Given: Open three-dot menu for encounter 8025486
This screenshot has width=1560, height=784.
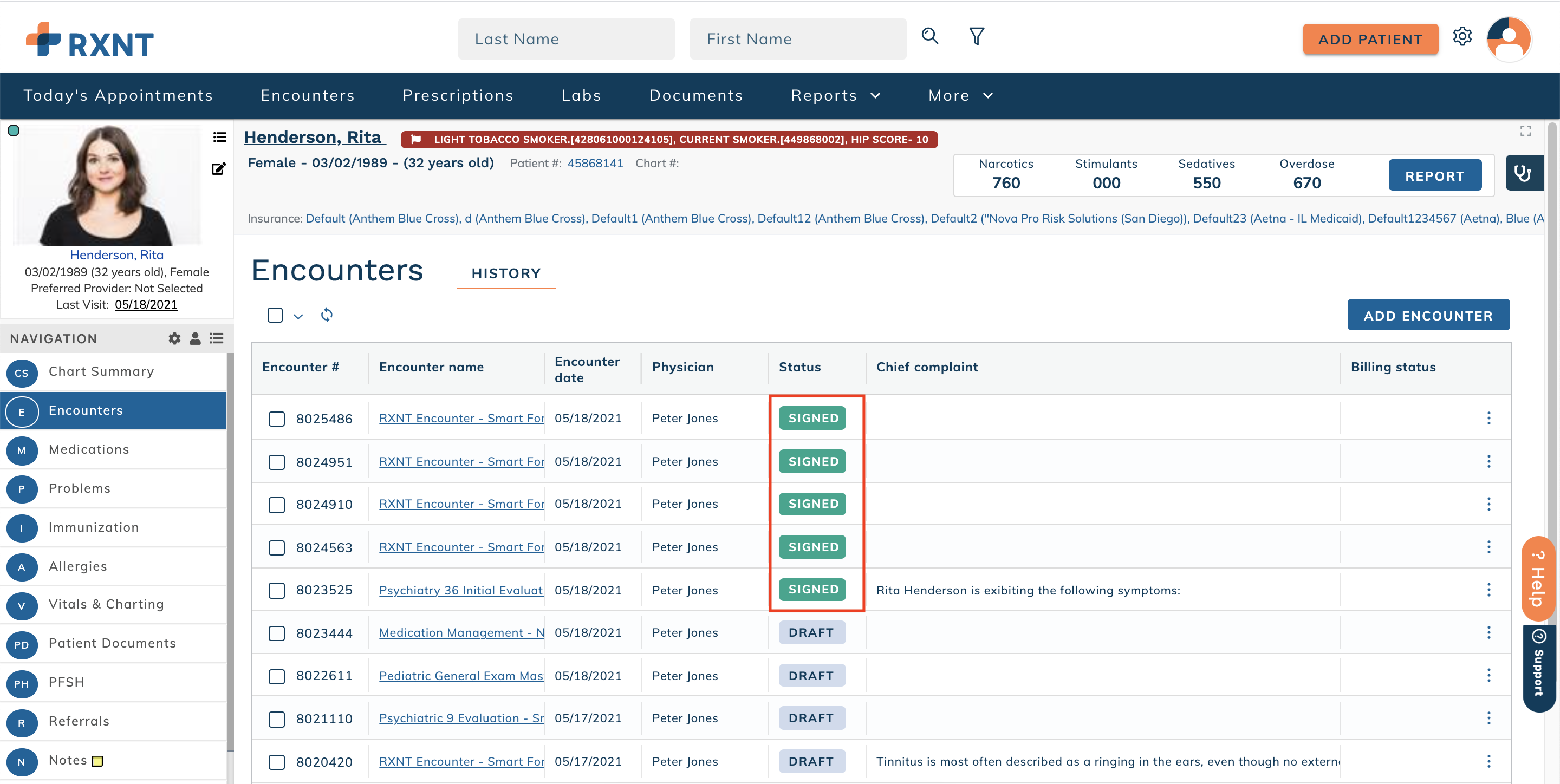Looking at the screenshot, I should (x=1488, y=418).
